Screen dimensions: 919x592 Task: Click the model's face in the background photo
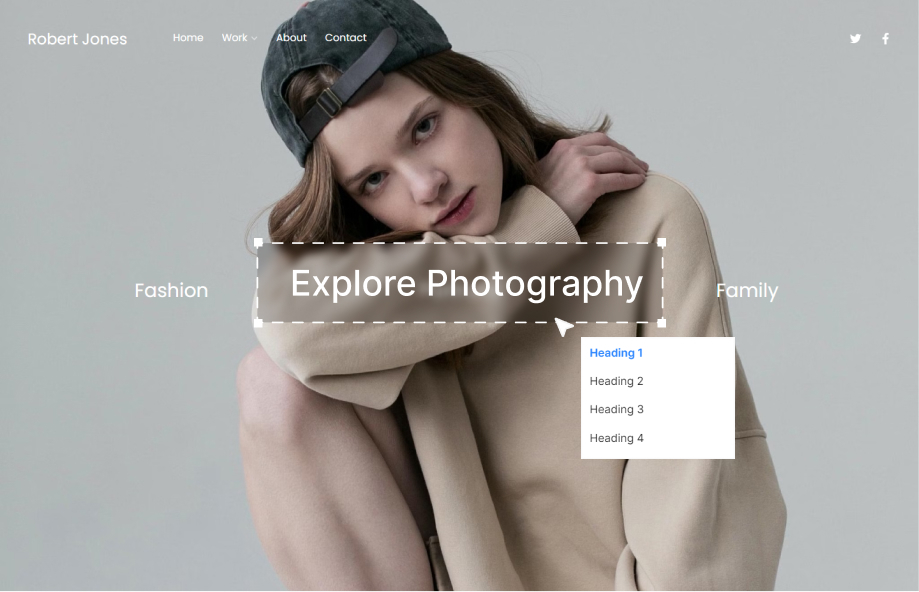410,160
